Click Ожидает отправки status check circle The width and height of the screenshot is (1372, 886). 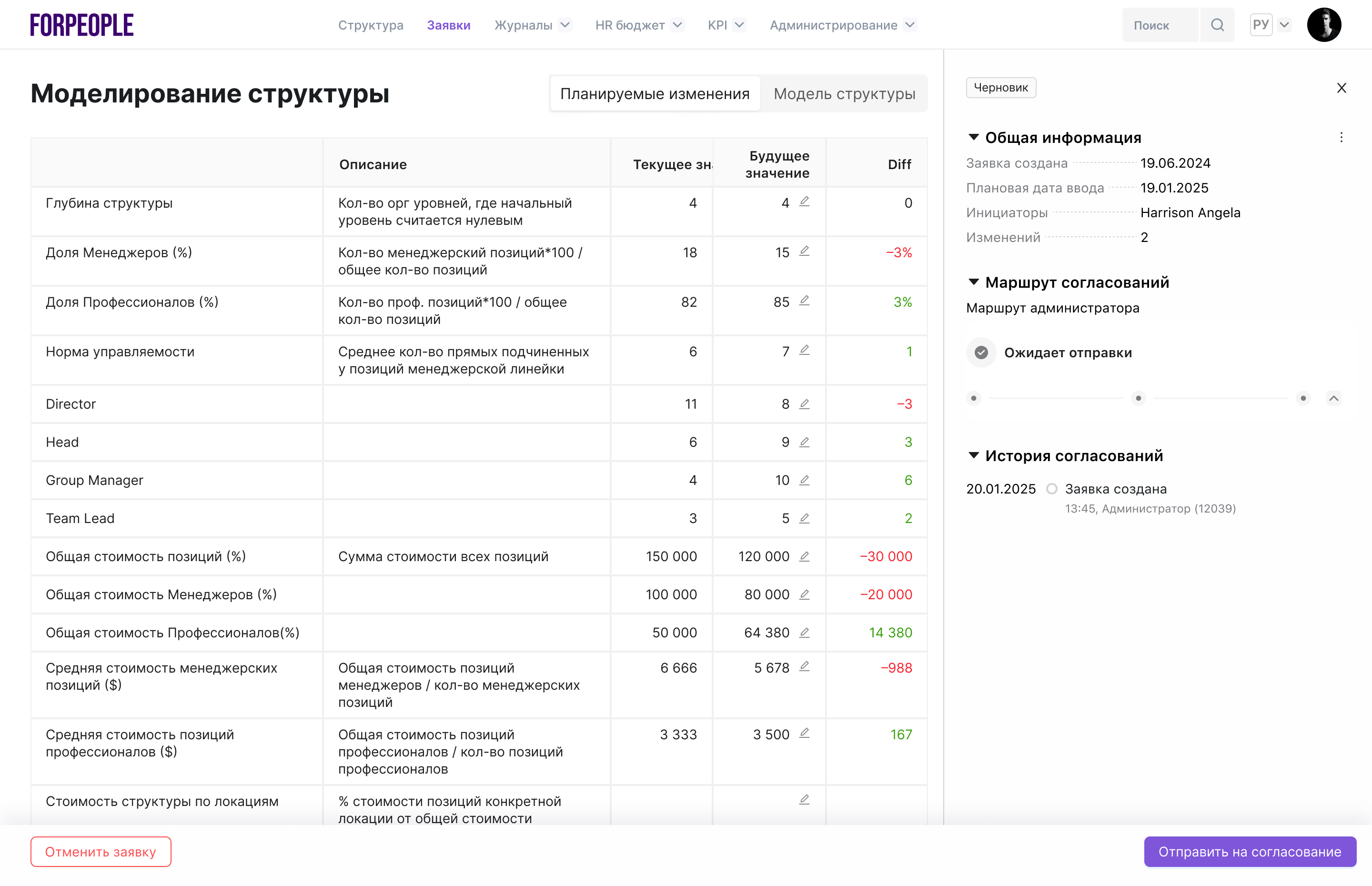click(x=981, y=352)
